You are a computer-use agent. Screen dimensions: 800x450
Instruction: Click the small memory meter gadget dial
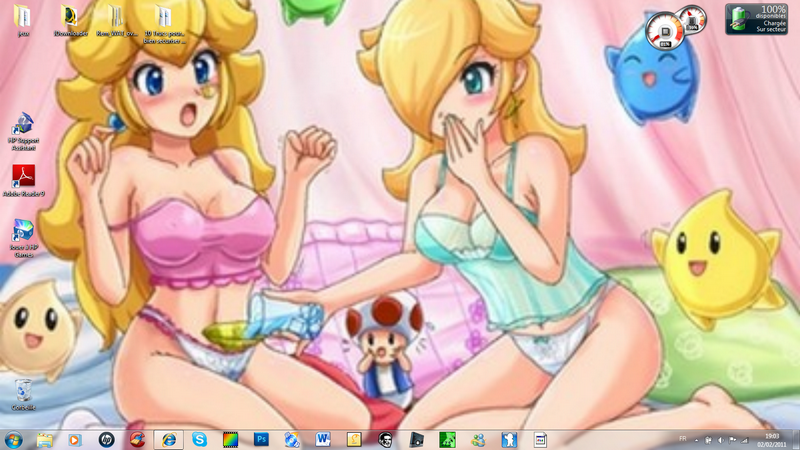point(692,20)
